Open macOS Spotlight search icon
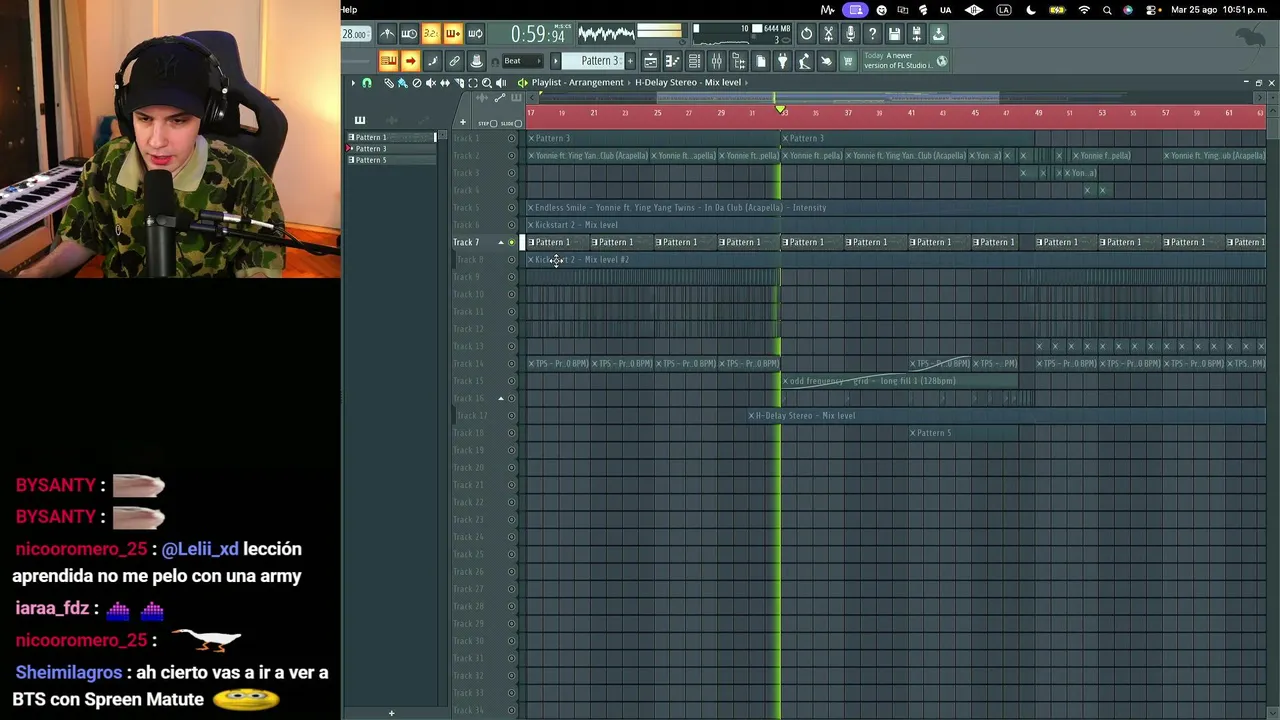This screenshot has width=1280, height=720. coord(1107,10)
